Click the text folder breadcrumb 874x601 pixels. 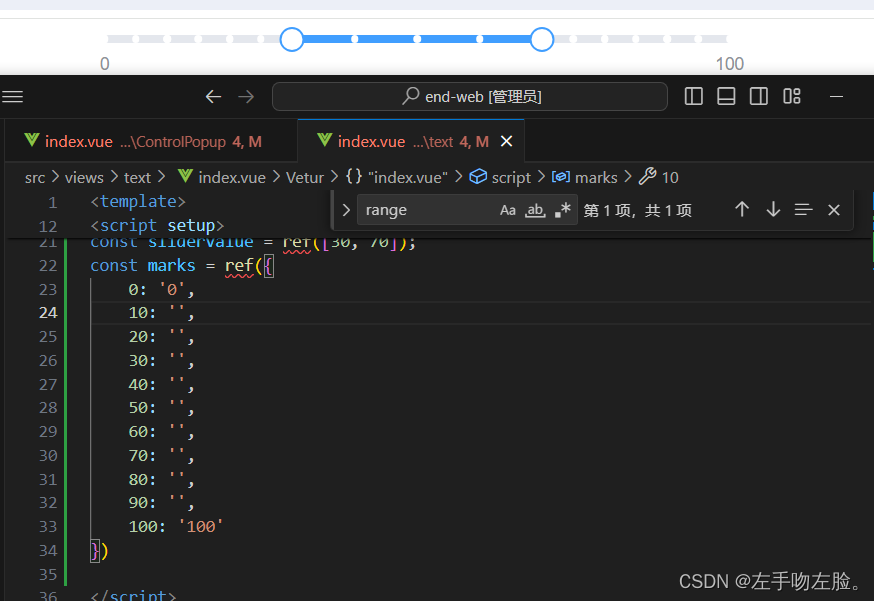click(137, 178)
